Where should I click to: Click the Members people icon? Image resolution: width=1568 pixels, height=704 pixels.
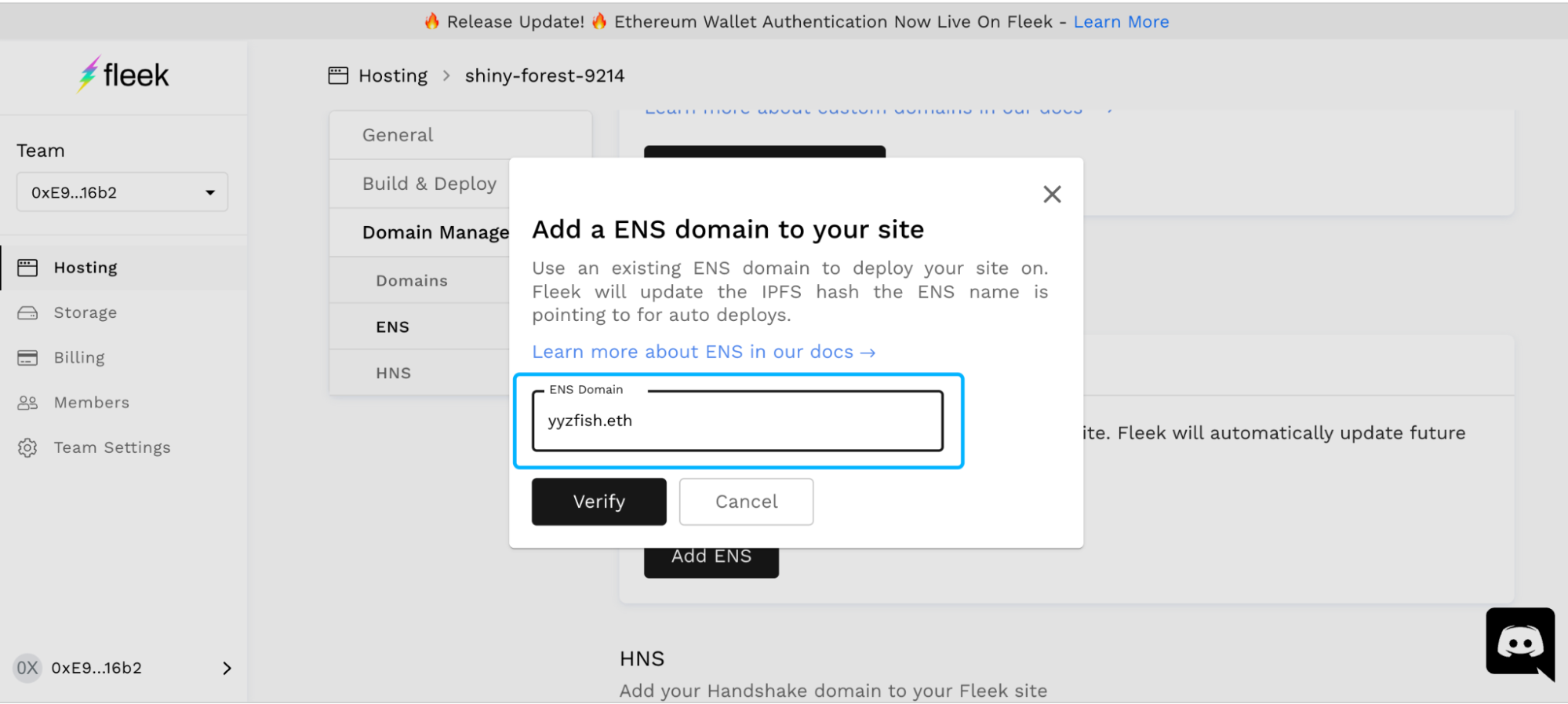pyautogui.click(x=27, y=403)
